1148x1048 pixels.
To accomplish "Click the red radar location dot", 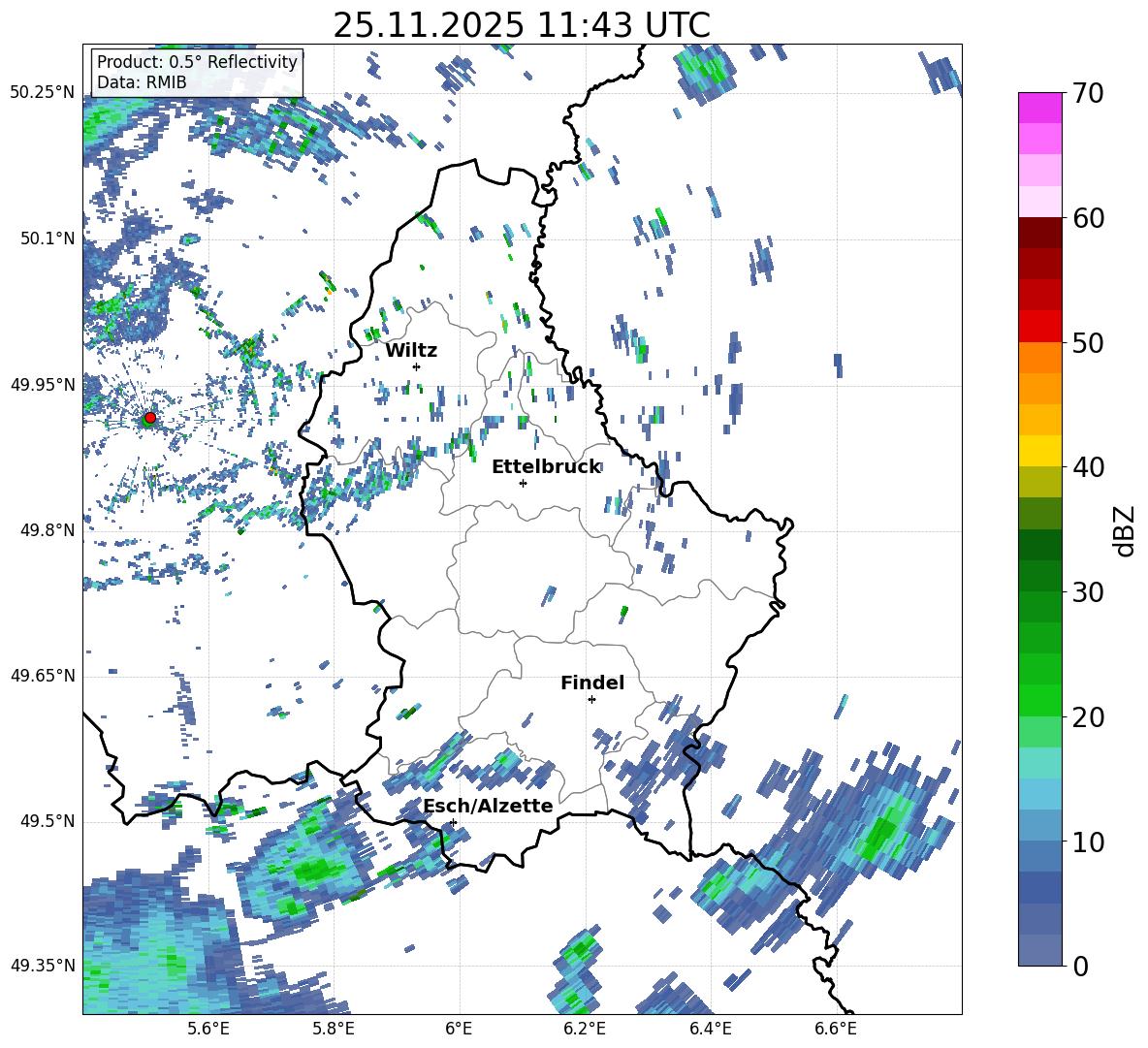I will [150, 418].
